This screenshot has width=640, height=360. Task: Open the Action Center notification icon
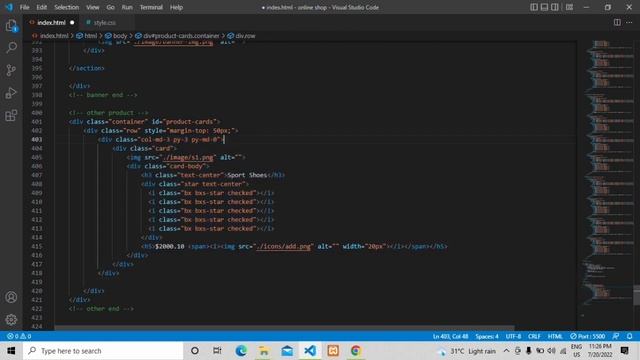point(624,351)
